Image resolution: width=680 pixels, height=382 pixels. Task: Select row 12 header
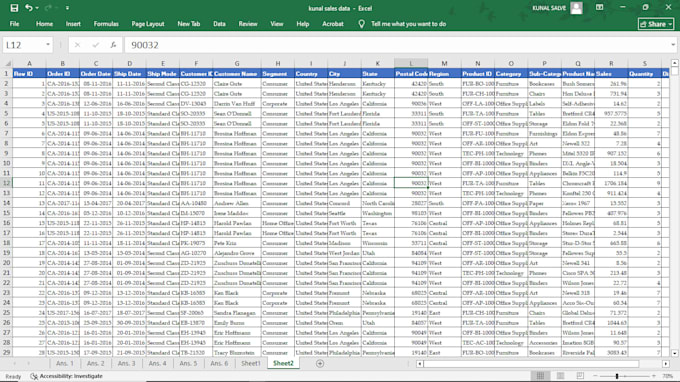tap(7, 183)
